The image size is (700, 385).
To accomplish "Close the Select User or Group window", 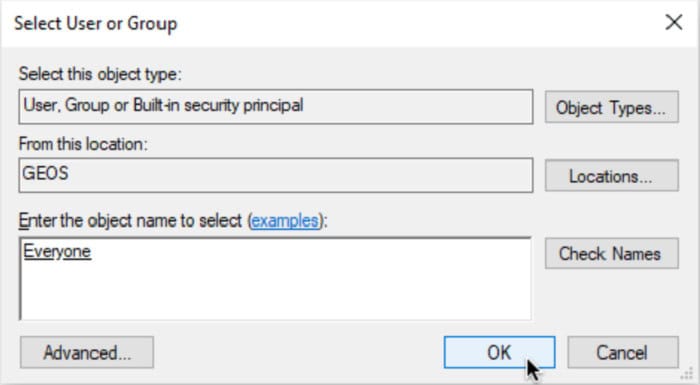I will pos(674,22).
